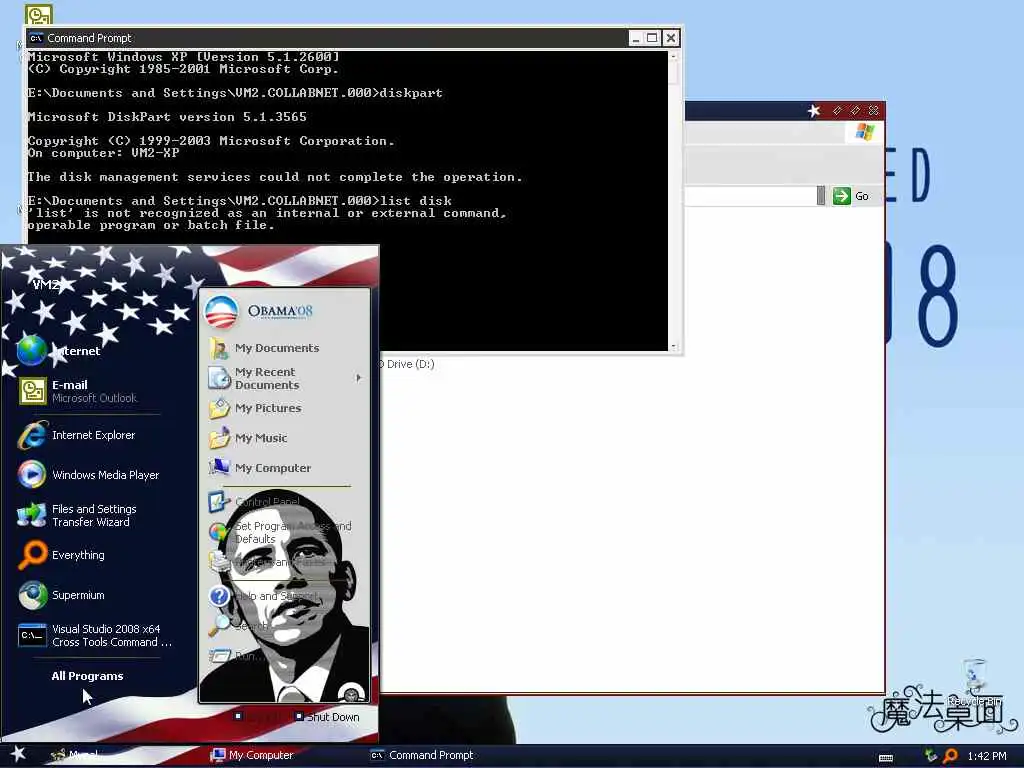Screen dimensions: 1024x768
Task: Click the star button on My Computer title bar
Action: [814, 110]
